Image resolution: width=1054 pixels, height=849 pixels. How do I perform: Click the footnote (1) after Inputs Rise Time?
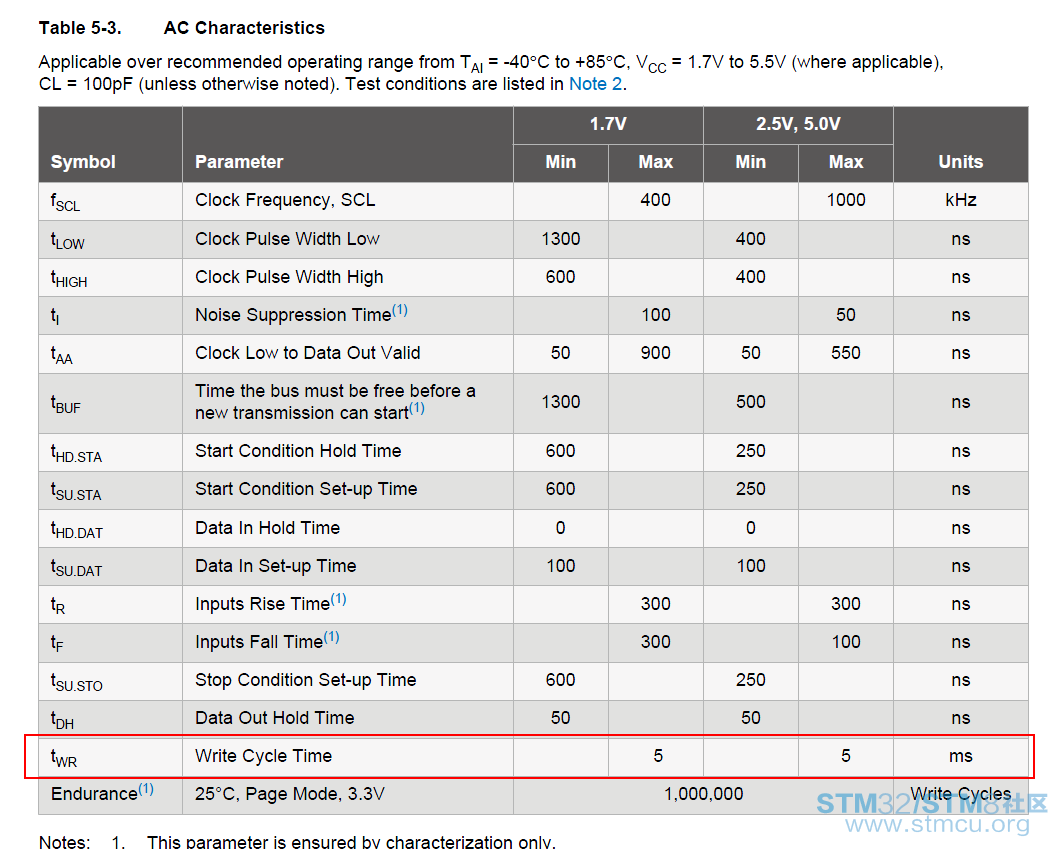338,599
